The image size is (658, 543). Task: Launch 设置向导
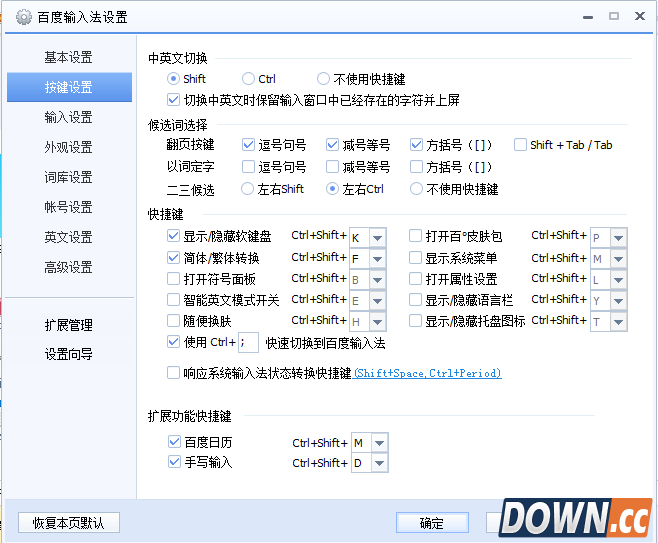pyautogui.click(x=68, y=354)
